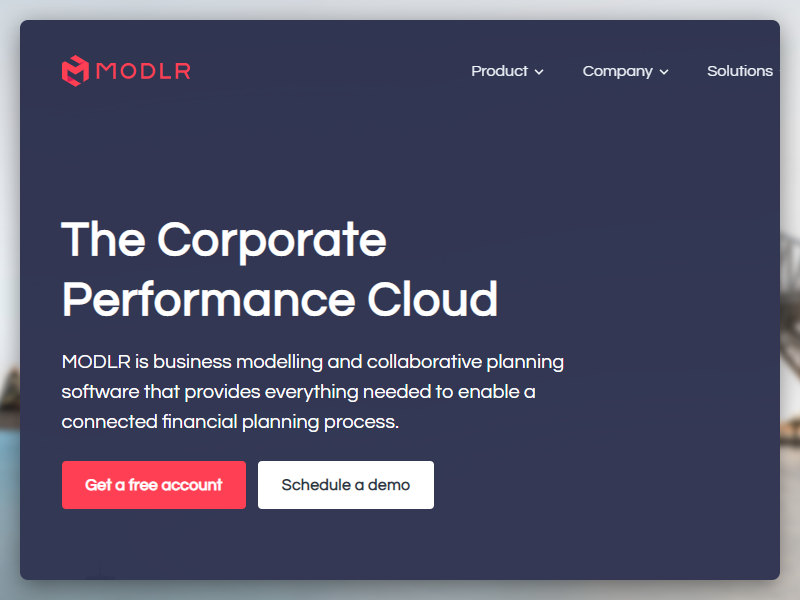
Task: Click the white Schedule a demo button
Action: [345, 484]
